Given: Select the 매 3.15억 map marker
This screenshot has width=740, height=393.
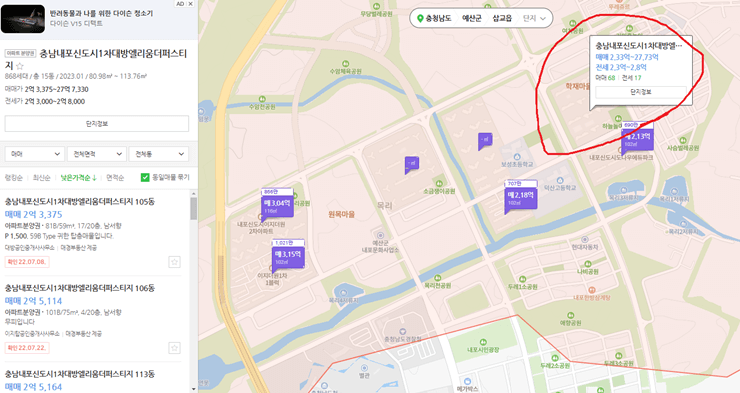Looking at the screenshot, I should [288, 257].
